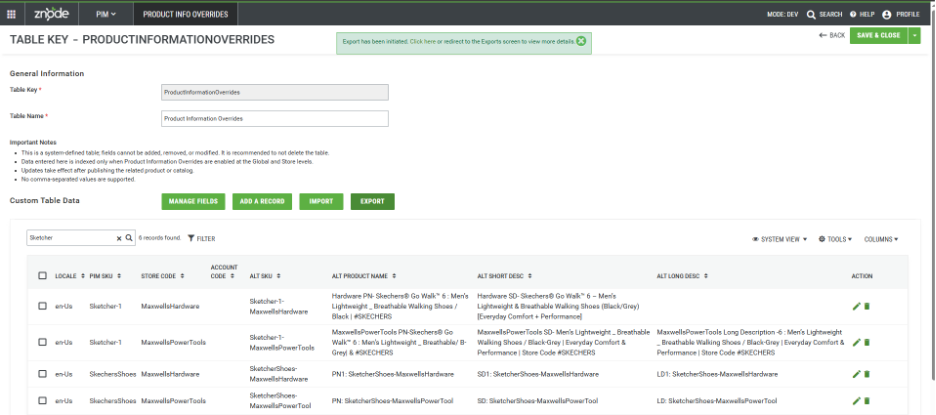Edit the SketcherShoes-MaxwellsPowerTool record
Viewport: 936px width, 415px height.
click(x=857, y=401)
